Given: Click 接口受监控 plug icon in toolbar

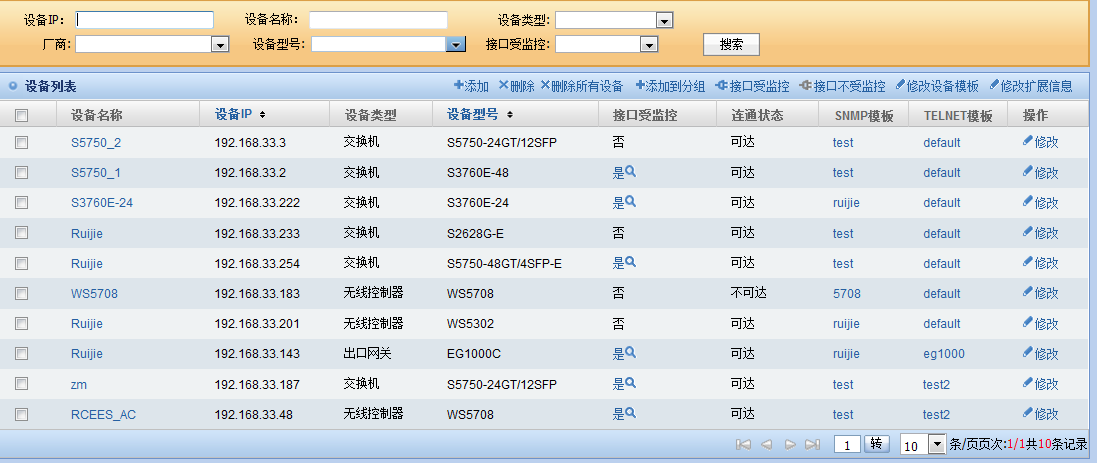Looking at the screenshot, I should (721, 85).
